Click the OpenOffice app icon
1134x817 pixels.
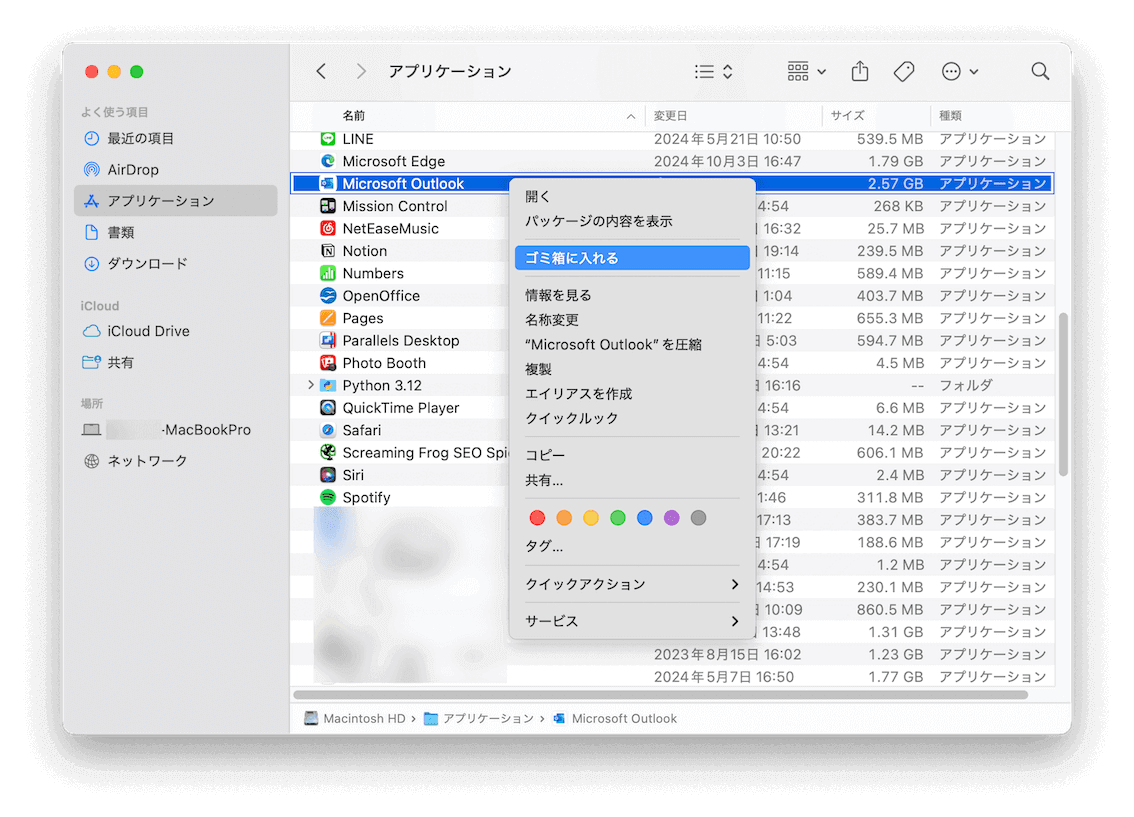[328, 295]
